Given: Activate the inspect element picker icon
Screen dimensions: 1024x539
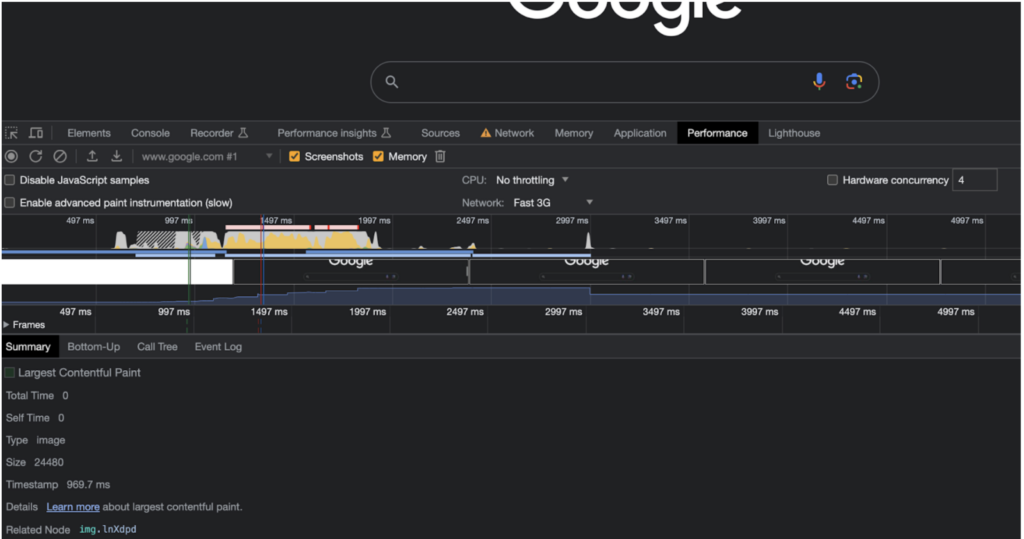Looking at the screenshot, I should [x=12, y=133].
